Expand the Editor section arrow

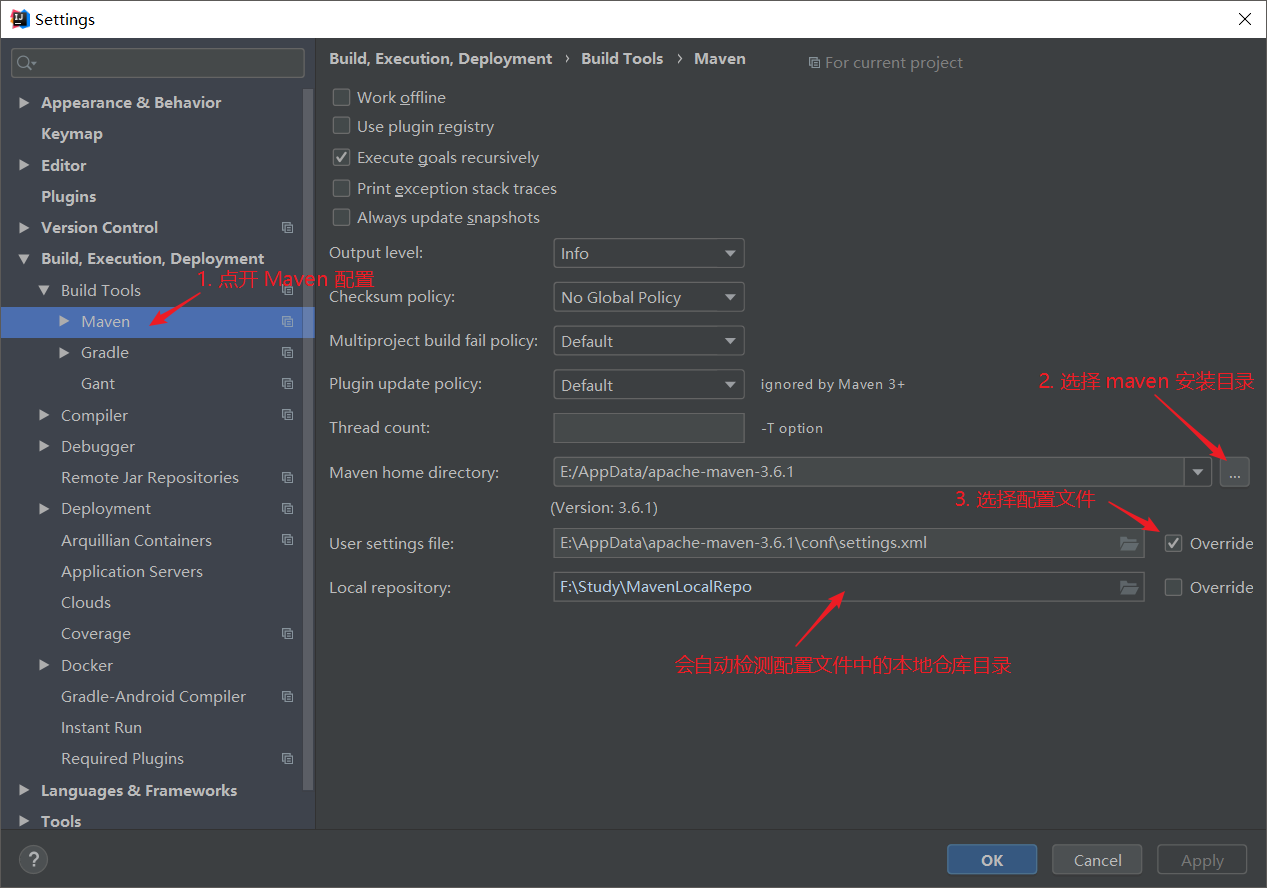tap(25, 166)
